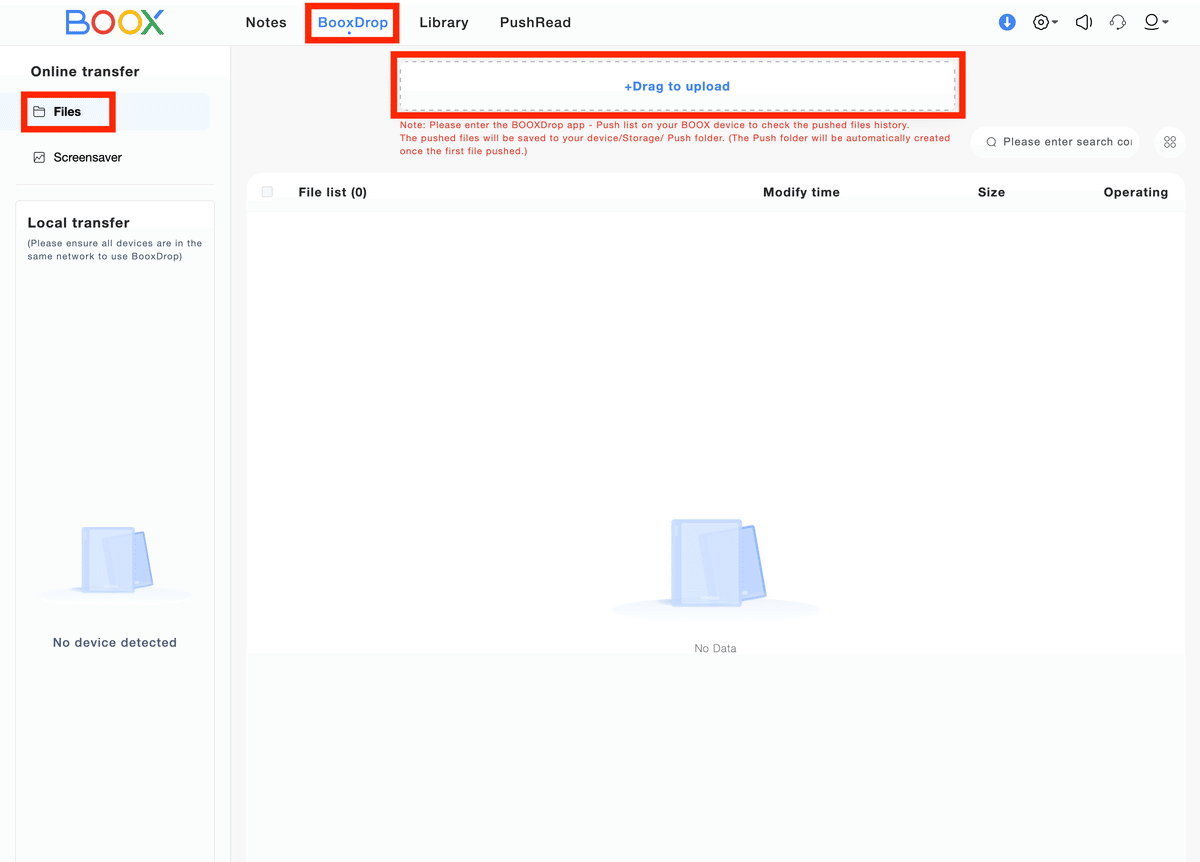Tick the select-all File list checkbox
1200x862 pixels.
click(267, 192)
